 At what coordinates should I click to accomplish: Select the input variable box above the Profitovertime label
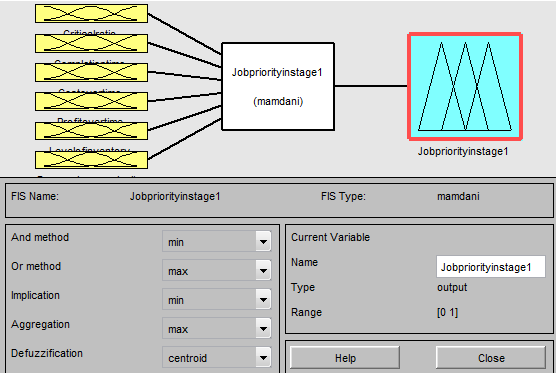91,101
